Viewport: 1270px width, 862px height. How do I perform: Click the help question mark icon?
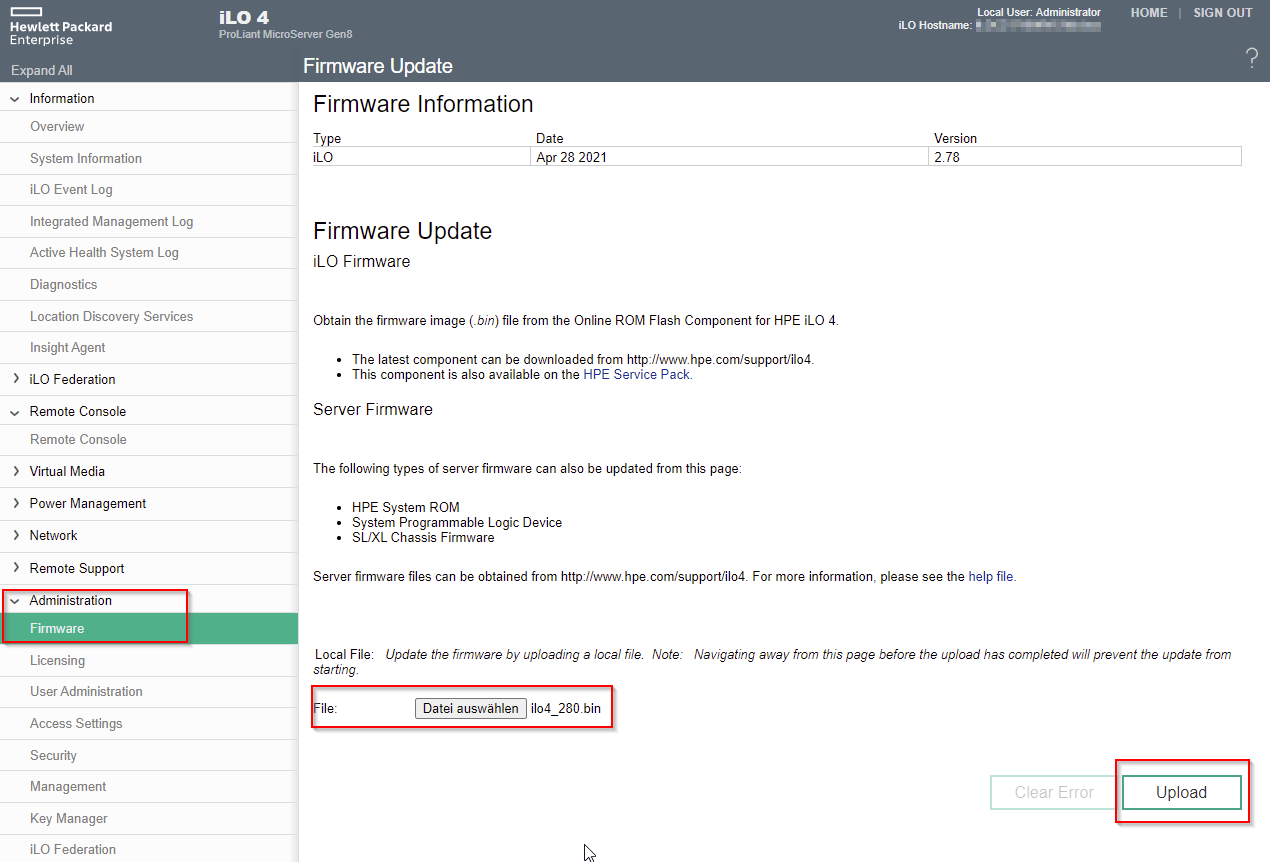[x=1251, y=58]
